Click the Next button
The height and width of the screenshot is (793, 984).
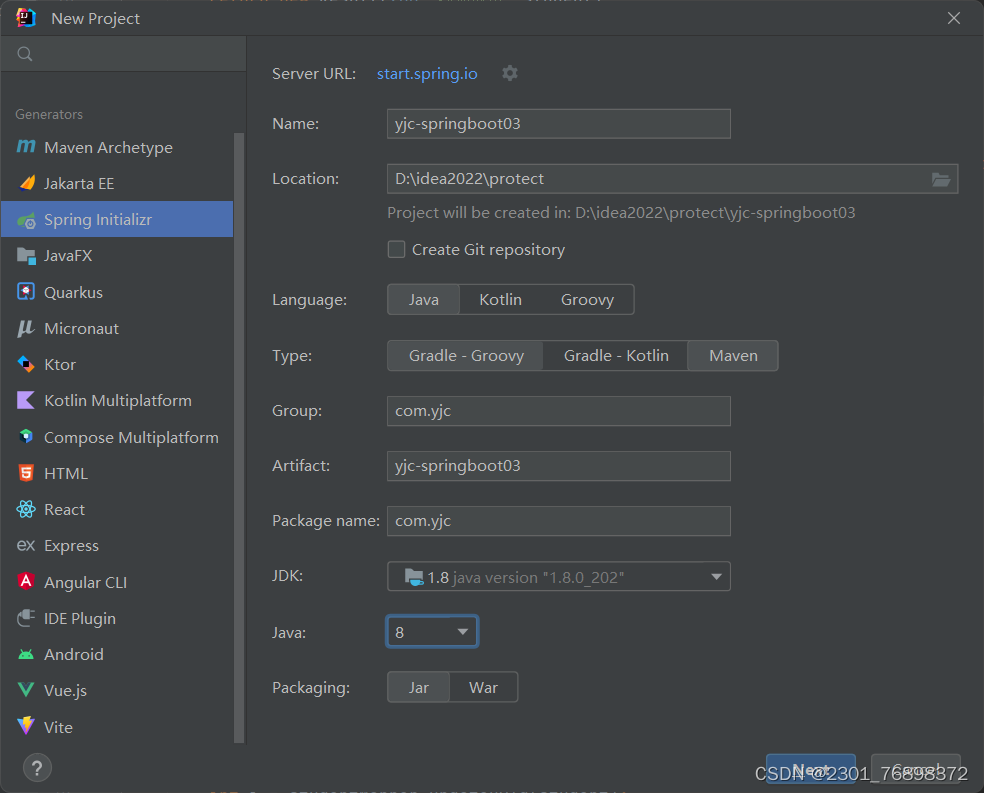coord(811,770)
